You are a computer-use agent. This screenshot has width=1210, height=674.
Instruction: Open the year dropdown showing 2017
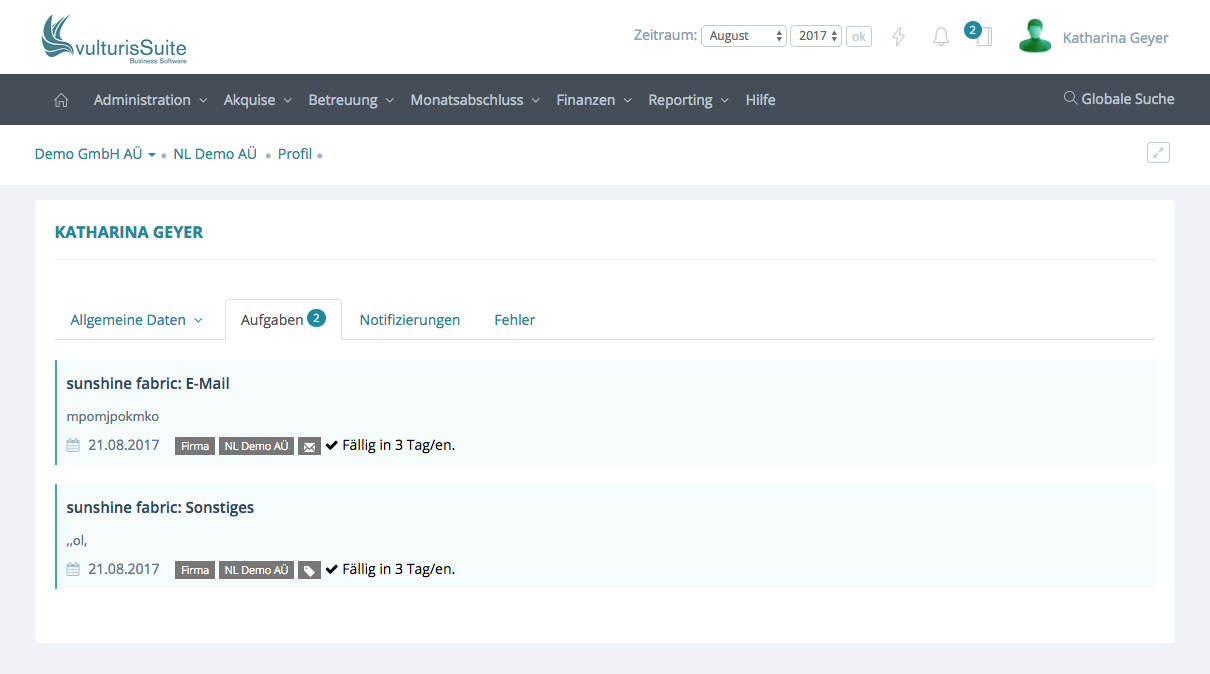(816, 36)
